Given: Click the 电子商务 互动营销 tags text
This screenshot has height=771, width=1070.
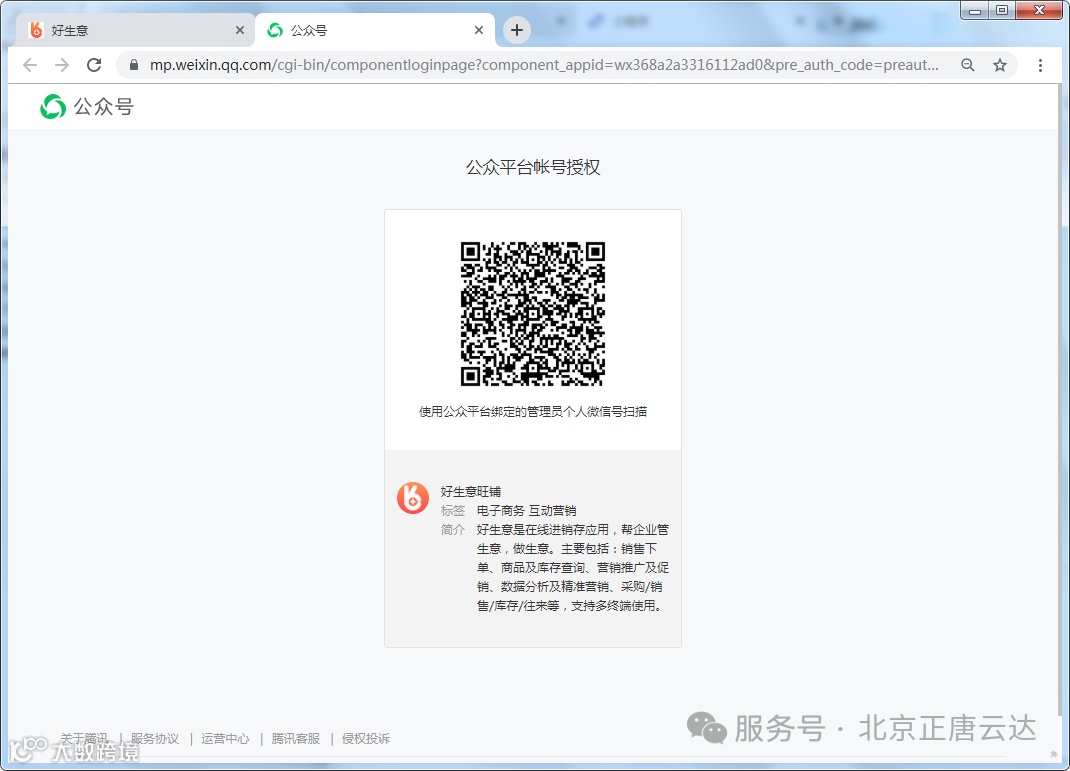Looking at the screenshot, I should 526,510.
